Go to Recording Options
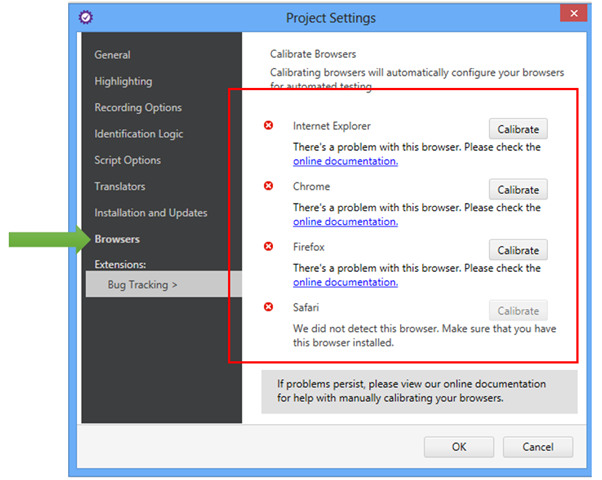The height and width of the screenshot is (480, 602). coord(138,107)
